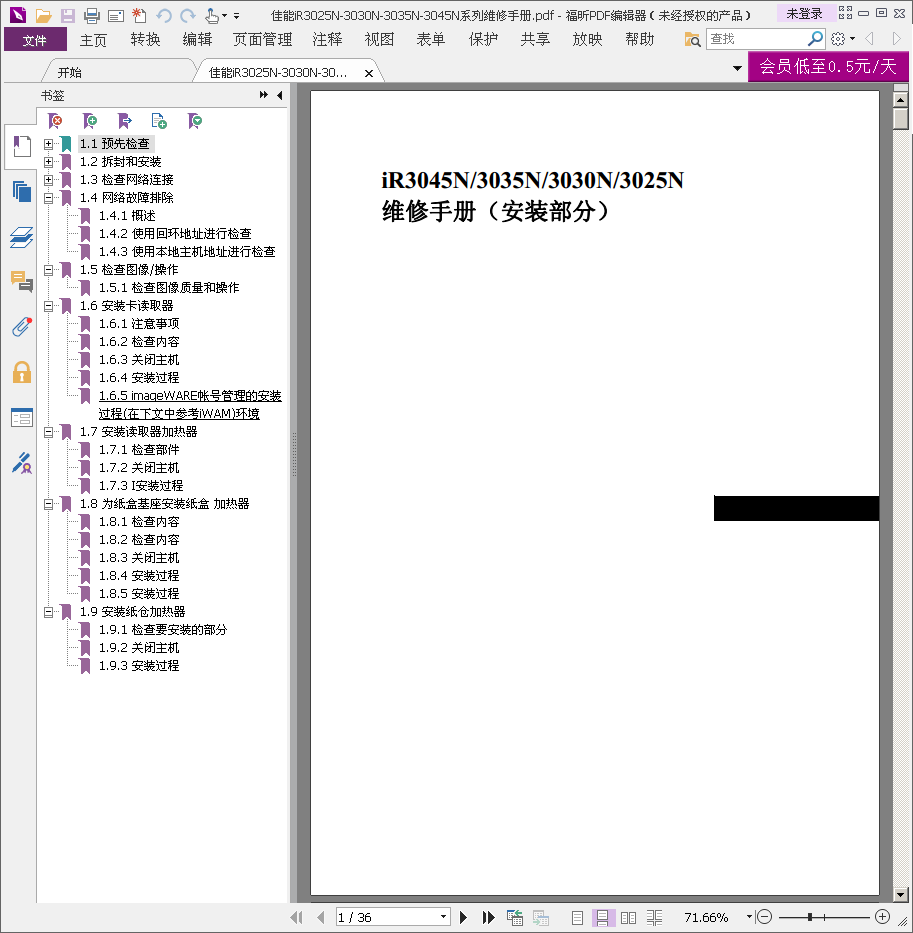Expand the 1.3 检查网络连接 bookmark

pos(48,179)
